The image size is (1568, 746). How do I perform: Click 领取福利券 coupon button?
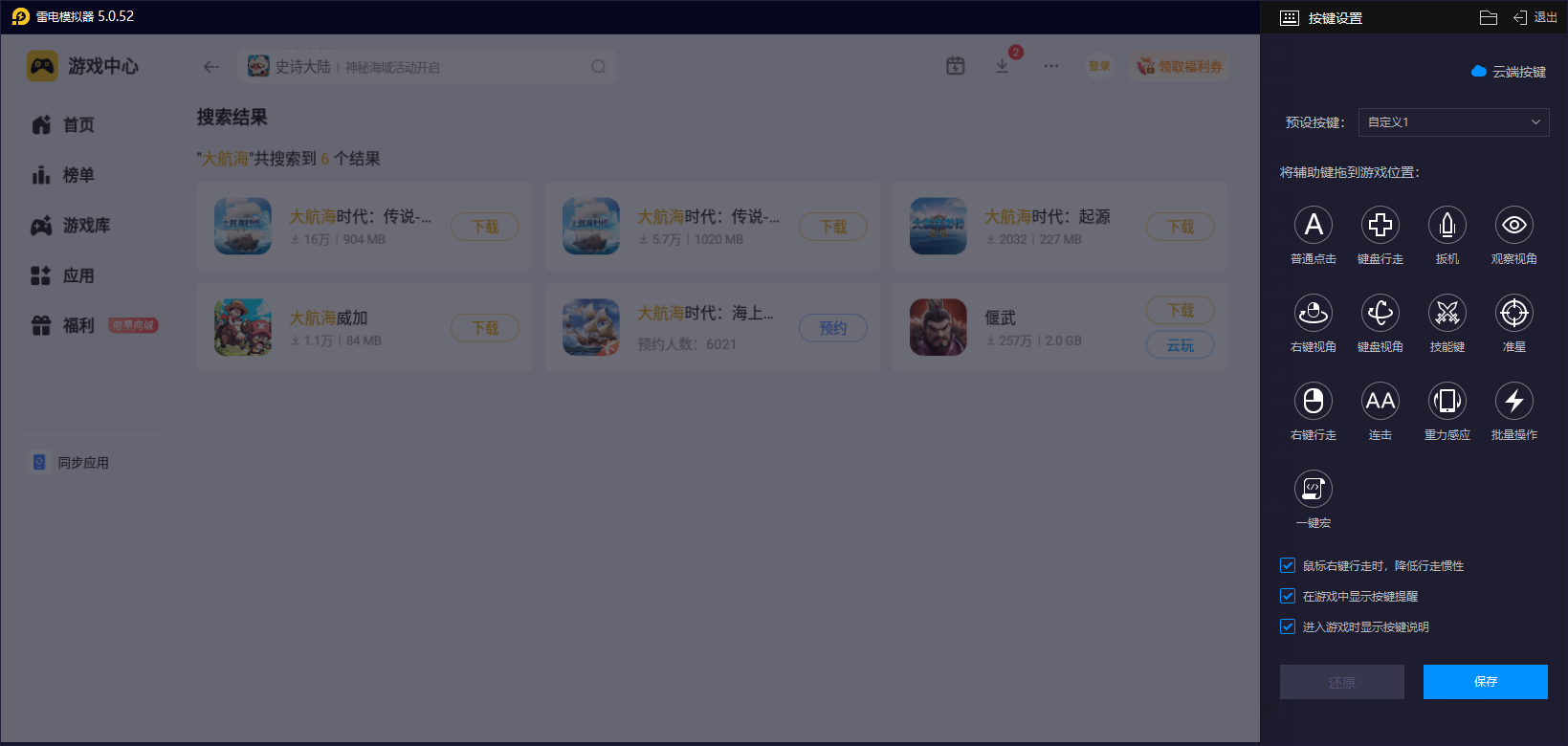[1179, 66]
